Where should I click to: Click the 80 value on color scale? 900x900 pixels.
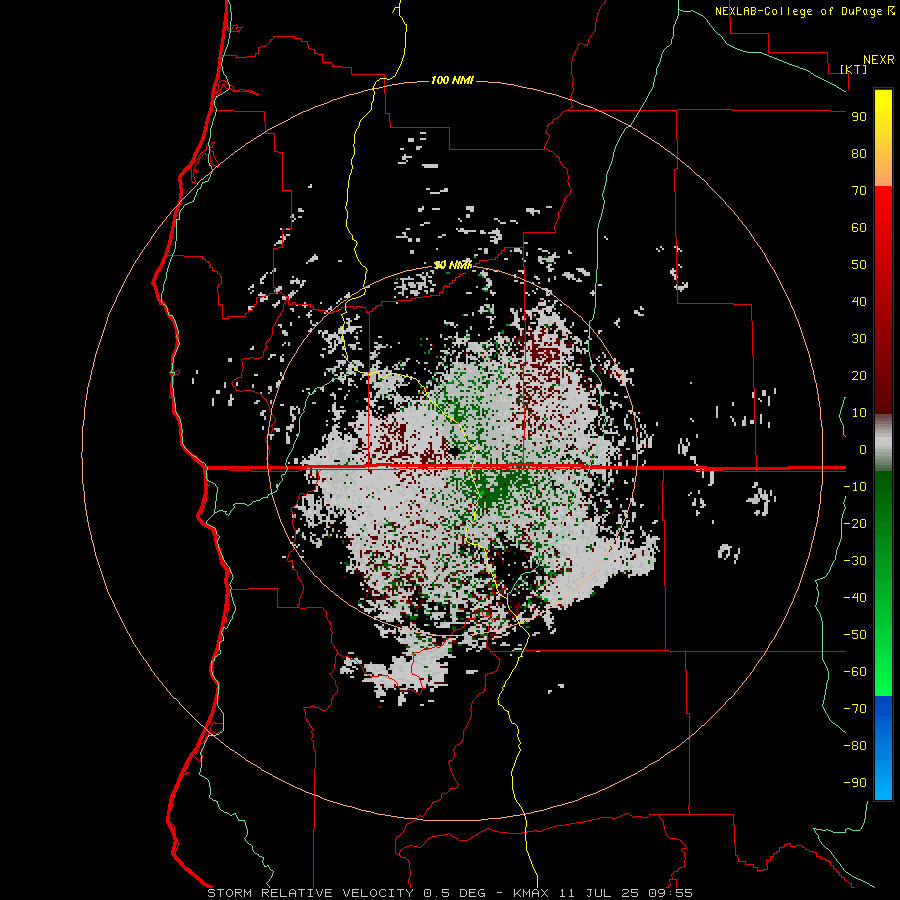coord(859,153)
